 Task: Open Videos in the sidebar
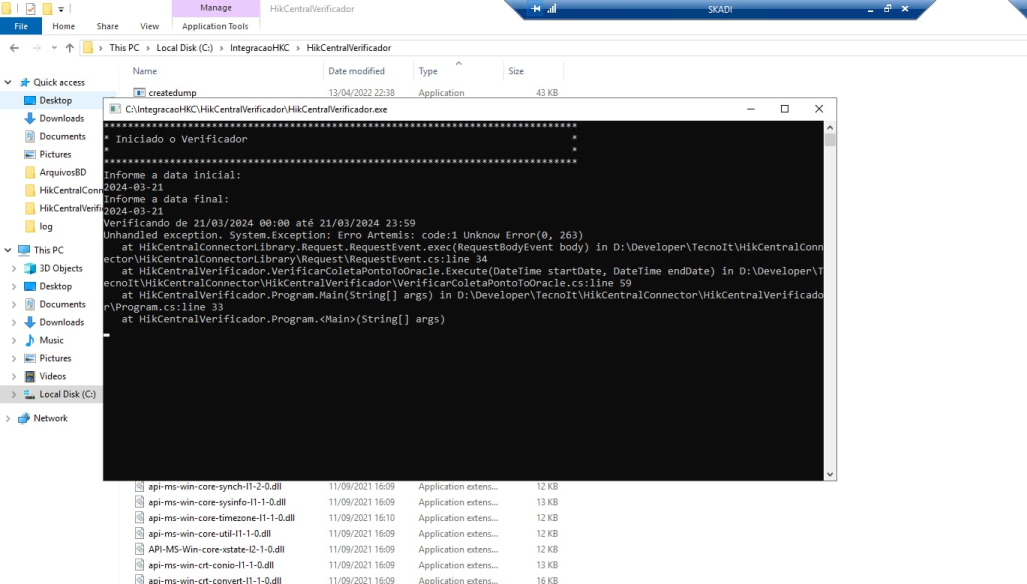[52, 376]
